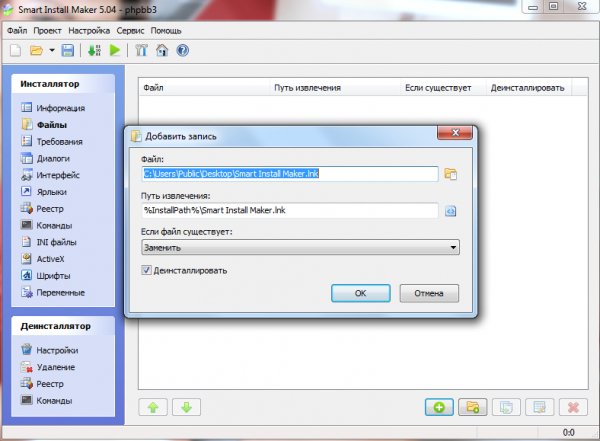Select INI файлы in the sidebar
600x441 pixels.
56,242
